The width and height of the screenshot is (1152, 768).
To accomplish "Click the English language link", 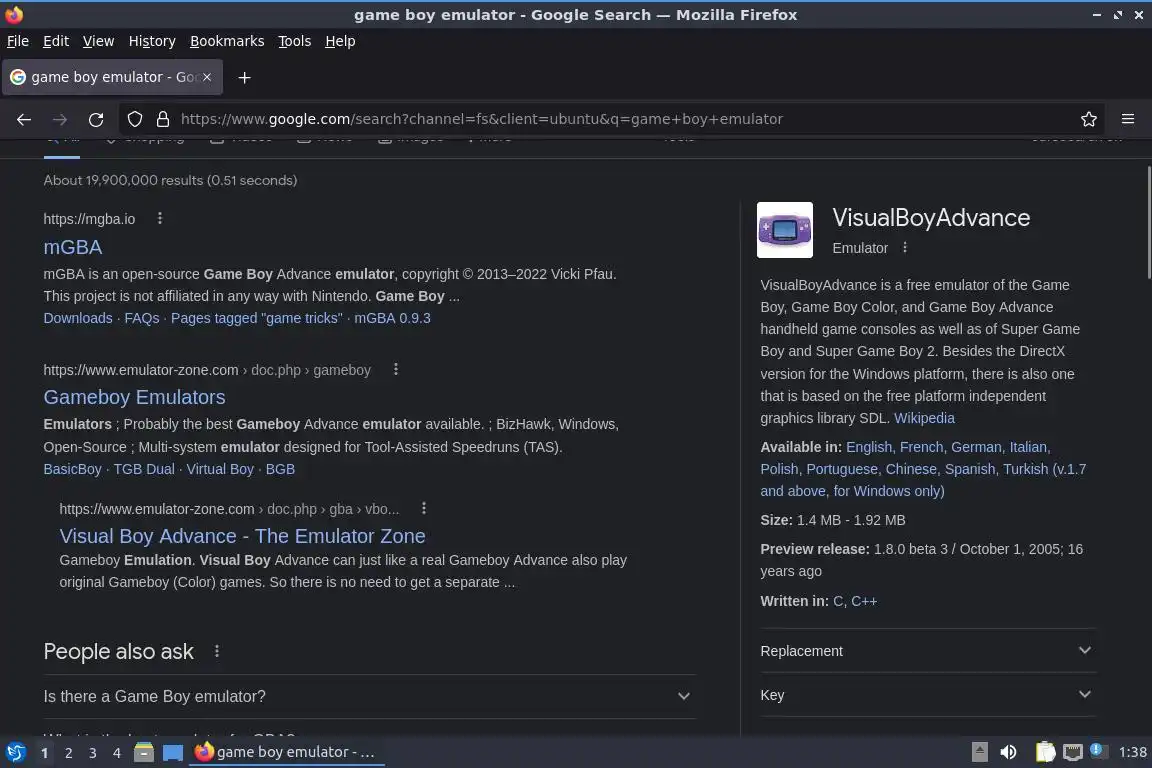I will [869, 447].
